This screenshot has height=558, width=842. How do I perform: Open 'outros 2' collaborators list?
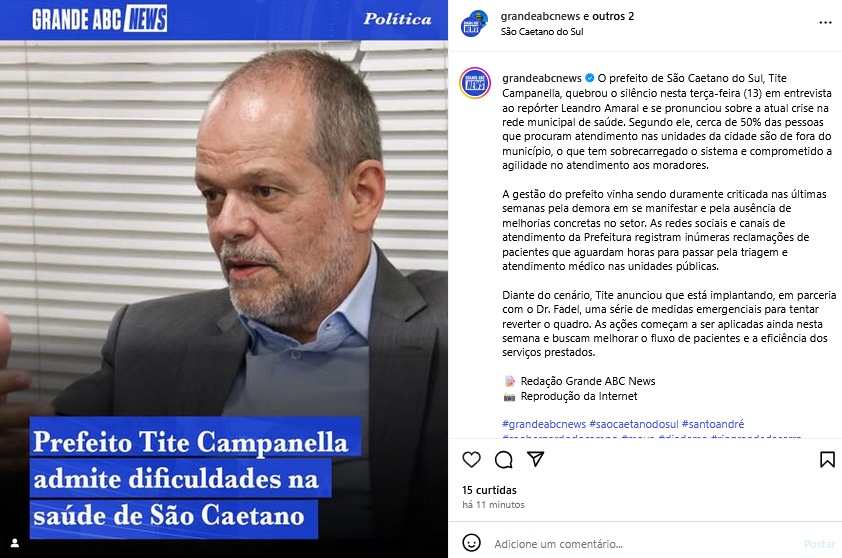(x=614, y=16)
